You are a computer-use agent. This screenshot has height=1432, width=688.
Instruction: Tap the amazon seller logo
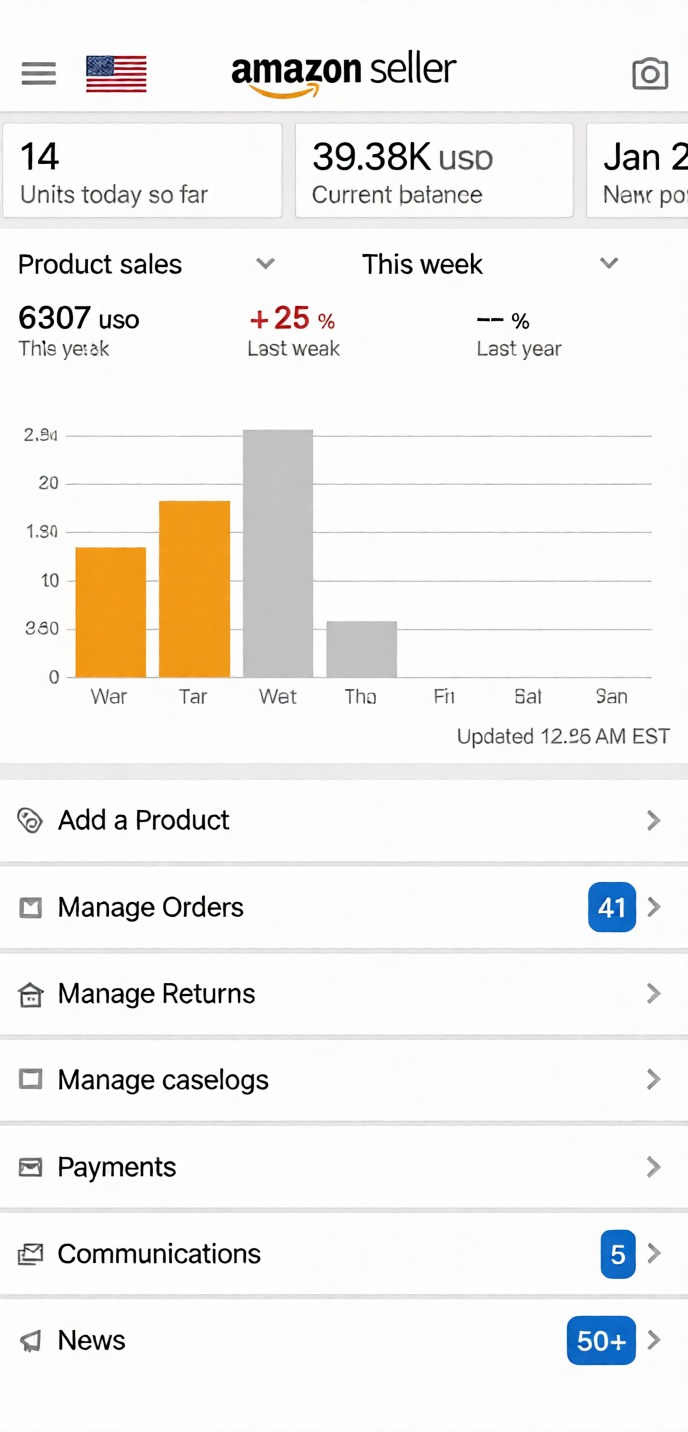(x=343, y=73)
